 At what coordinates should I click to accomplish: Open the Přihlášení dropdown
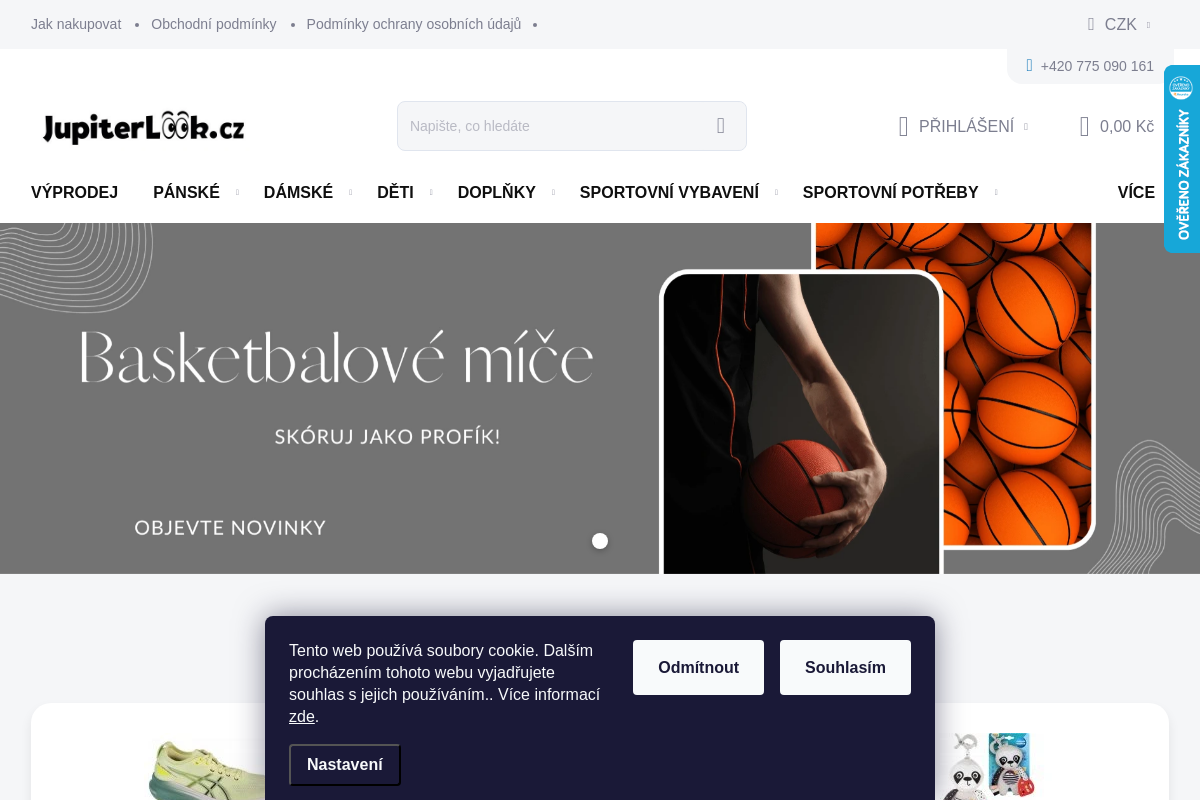point(1025,127)
